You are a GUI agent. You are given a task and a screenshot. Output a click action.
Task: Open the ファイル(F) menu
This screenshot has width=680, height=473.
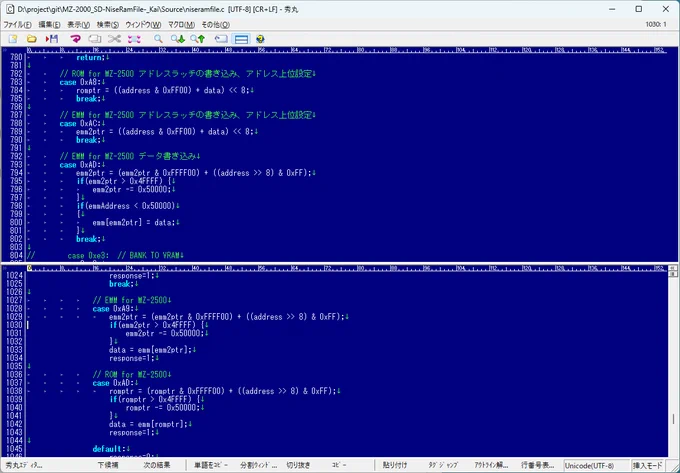[17, 25]
